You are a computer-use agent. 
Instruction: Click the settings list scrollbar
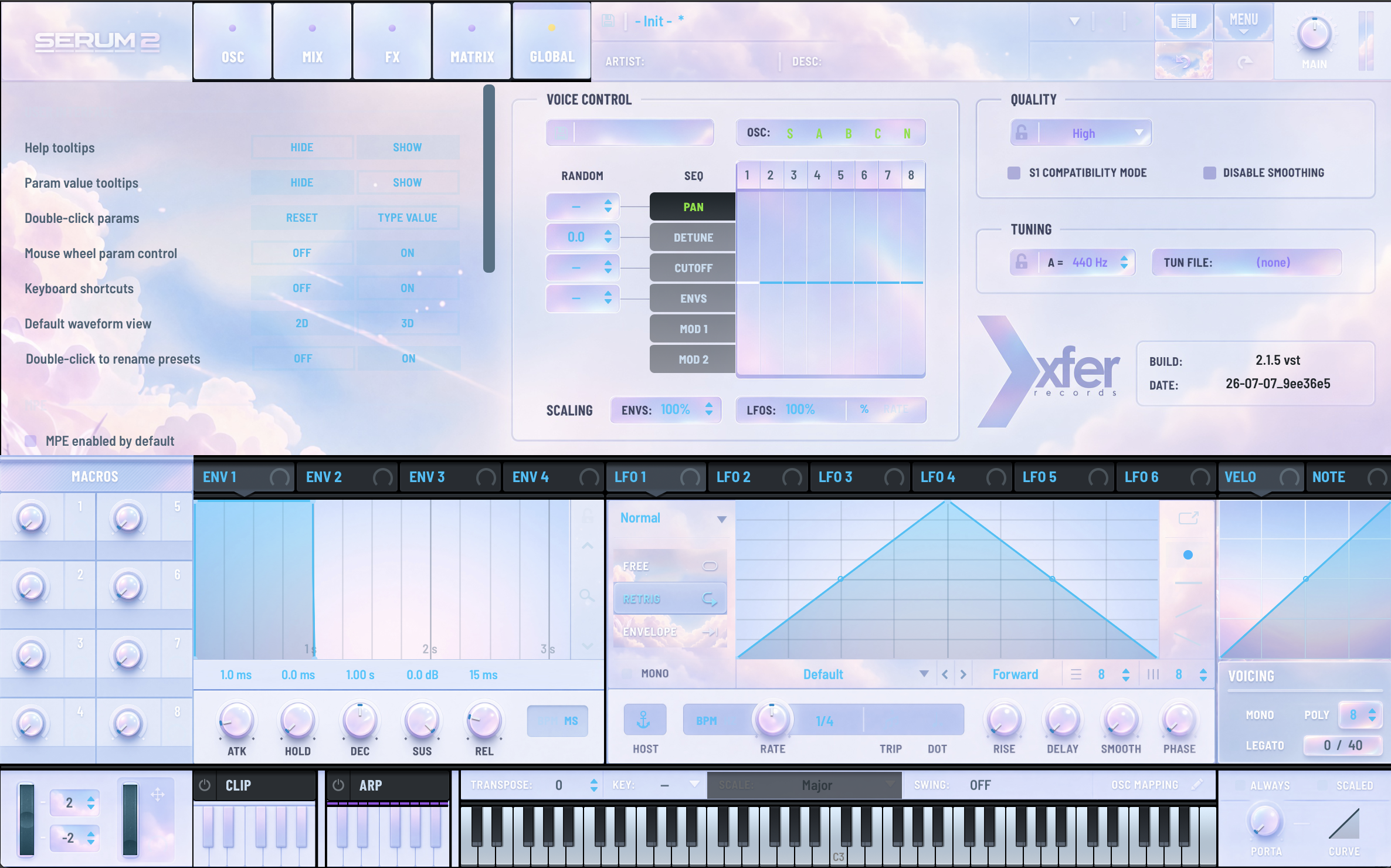pos(489,179)
